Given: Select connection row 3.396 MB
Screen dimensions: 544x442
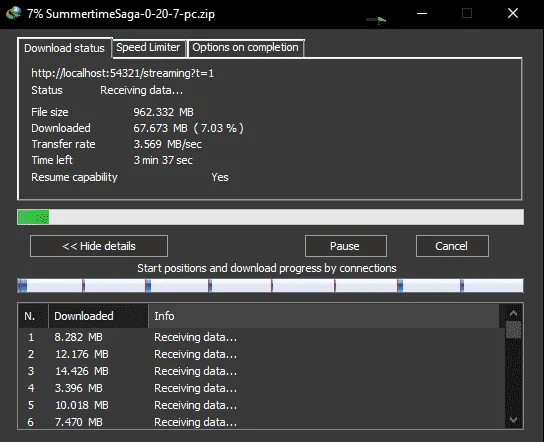Looking at the screenshot, I should (262, 388).
